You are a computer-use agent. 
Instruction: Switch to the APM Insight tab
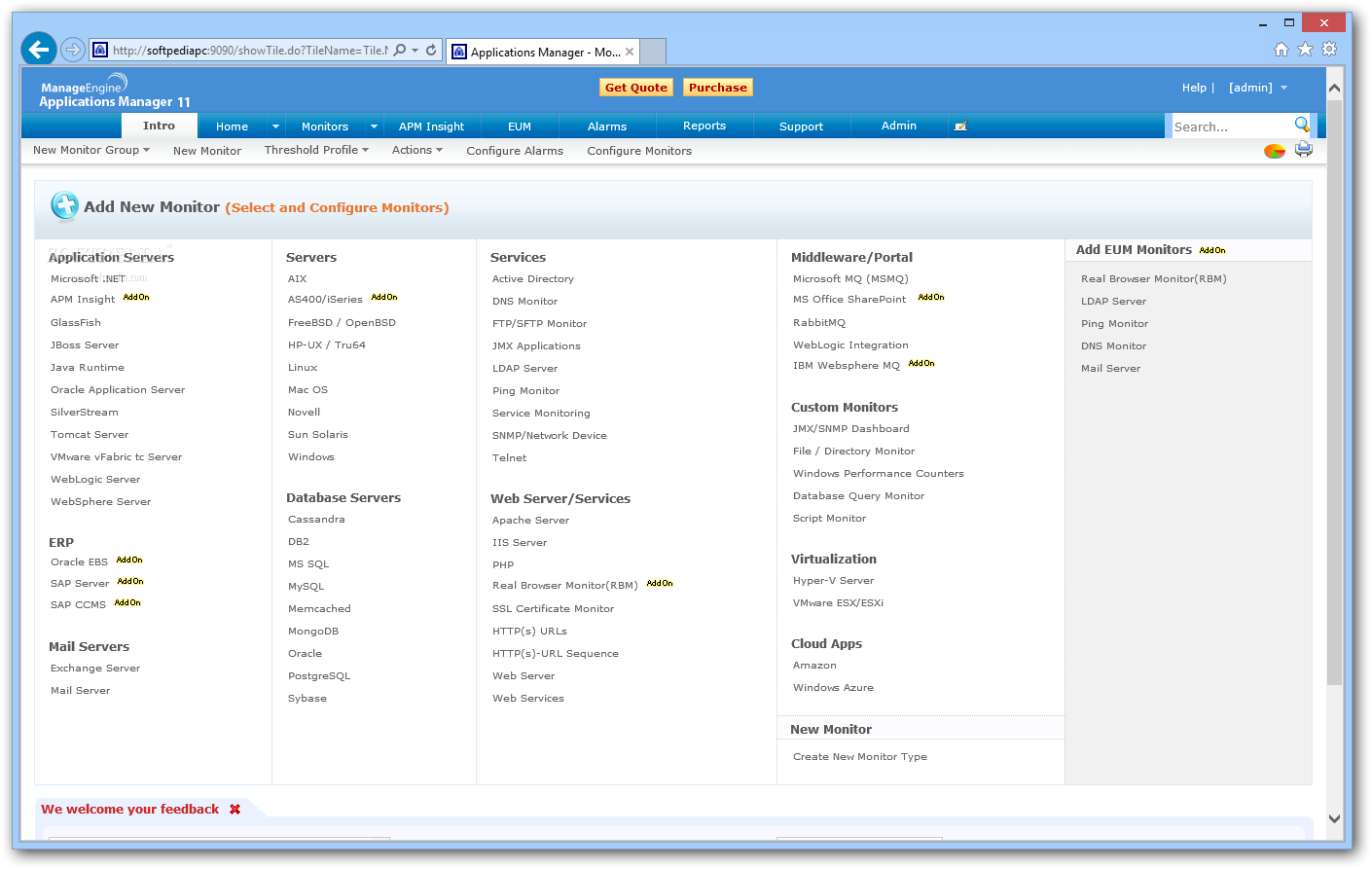coord(431,127)
